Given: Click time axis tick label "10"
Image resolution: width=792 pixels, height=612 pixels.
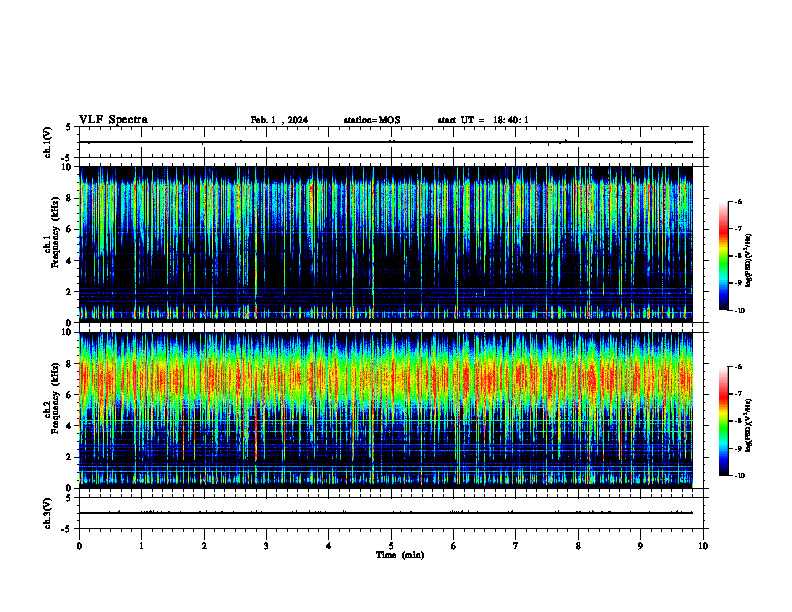Looking at the screenshot, I should pos(703,546).
